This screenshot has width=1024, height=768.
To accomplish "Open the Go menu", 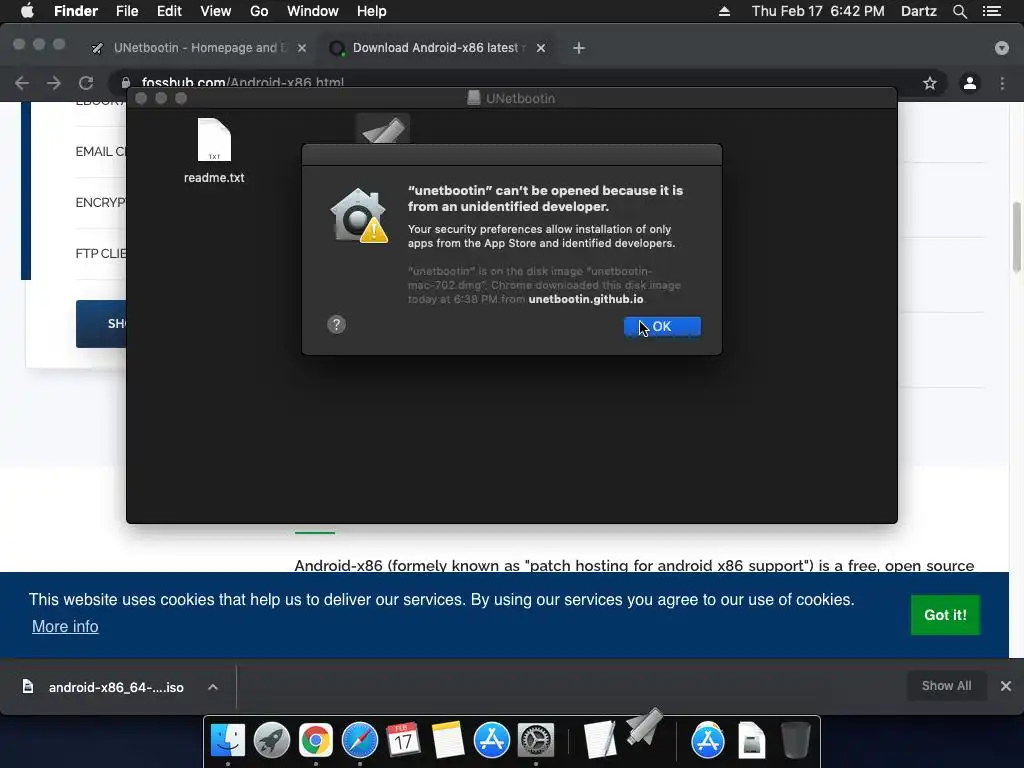I will tap(259, 11).
